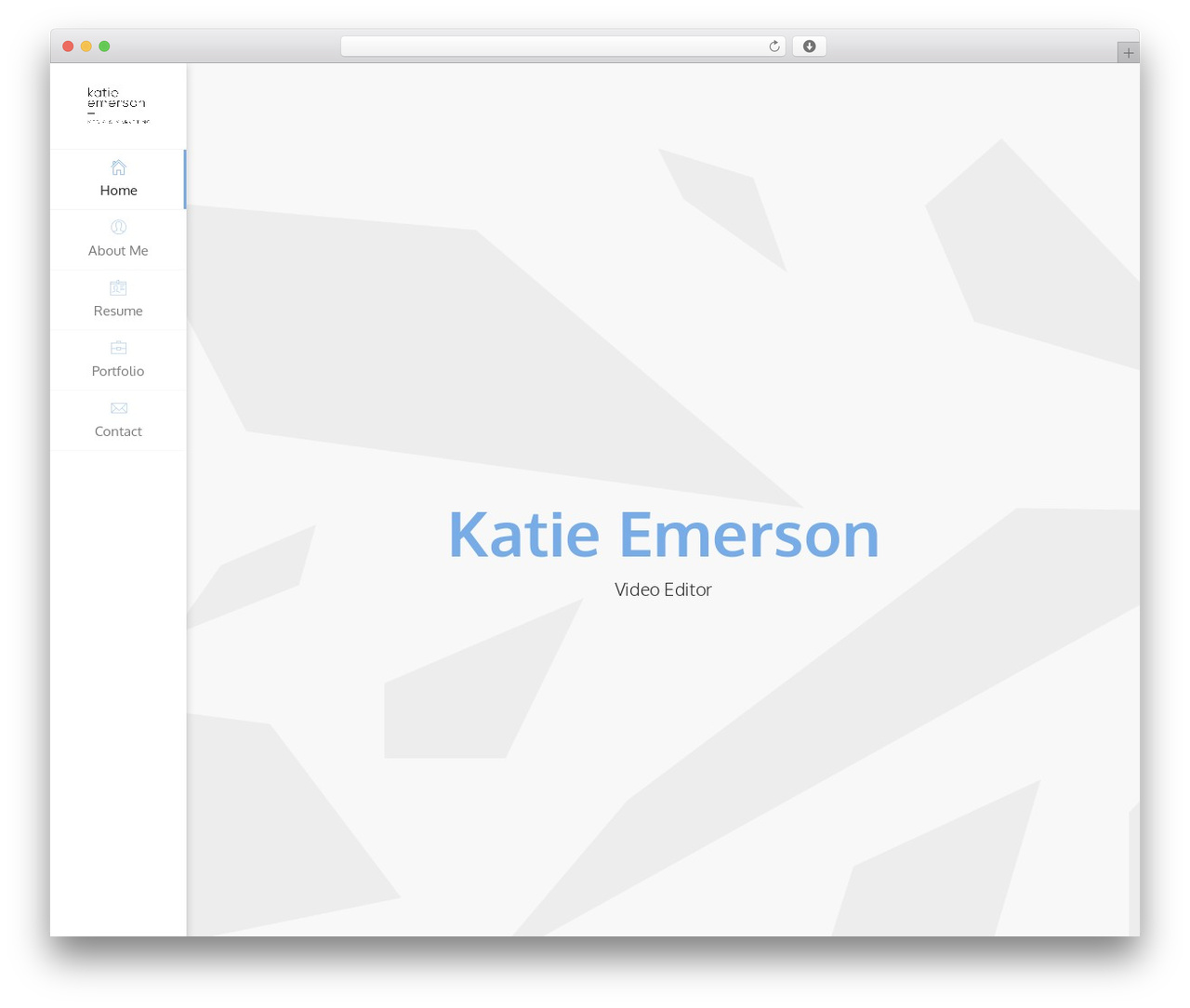Click the Resume calendar icon

[x=118, y=287]
